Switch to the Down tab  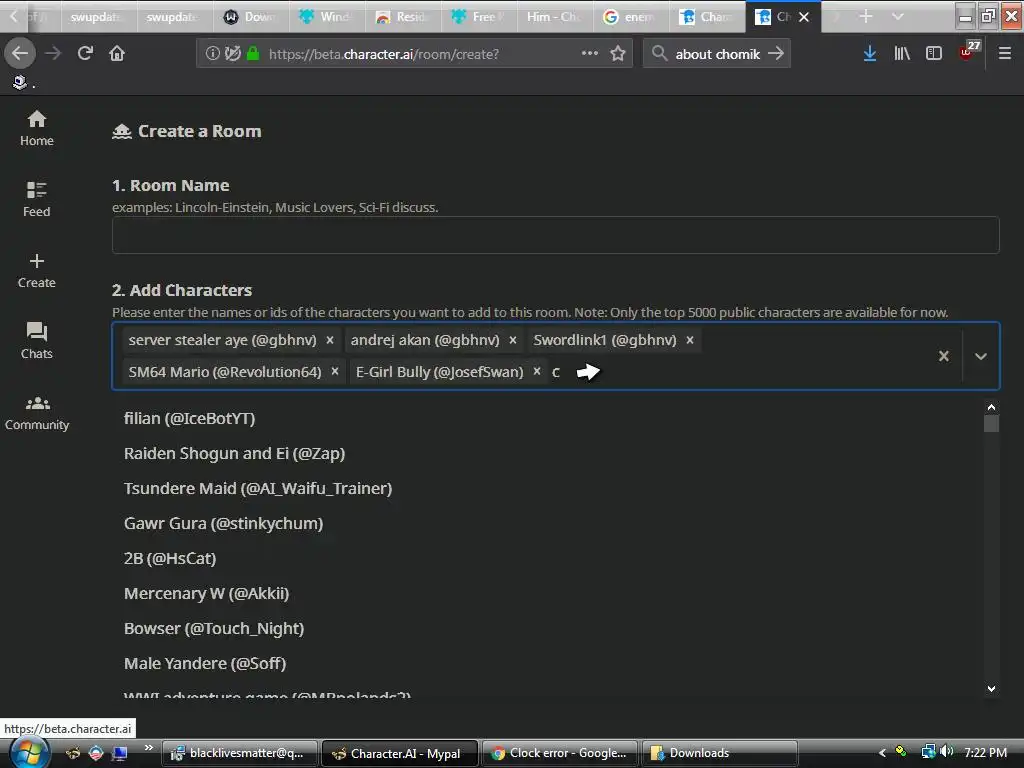(x=251, y=17)
